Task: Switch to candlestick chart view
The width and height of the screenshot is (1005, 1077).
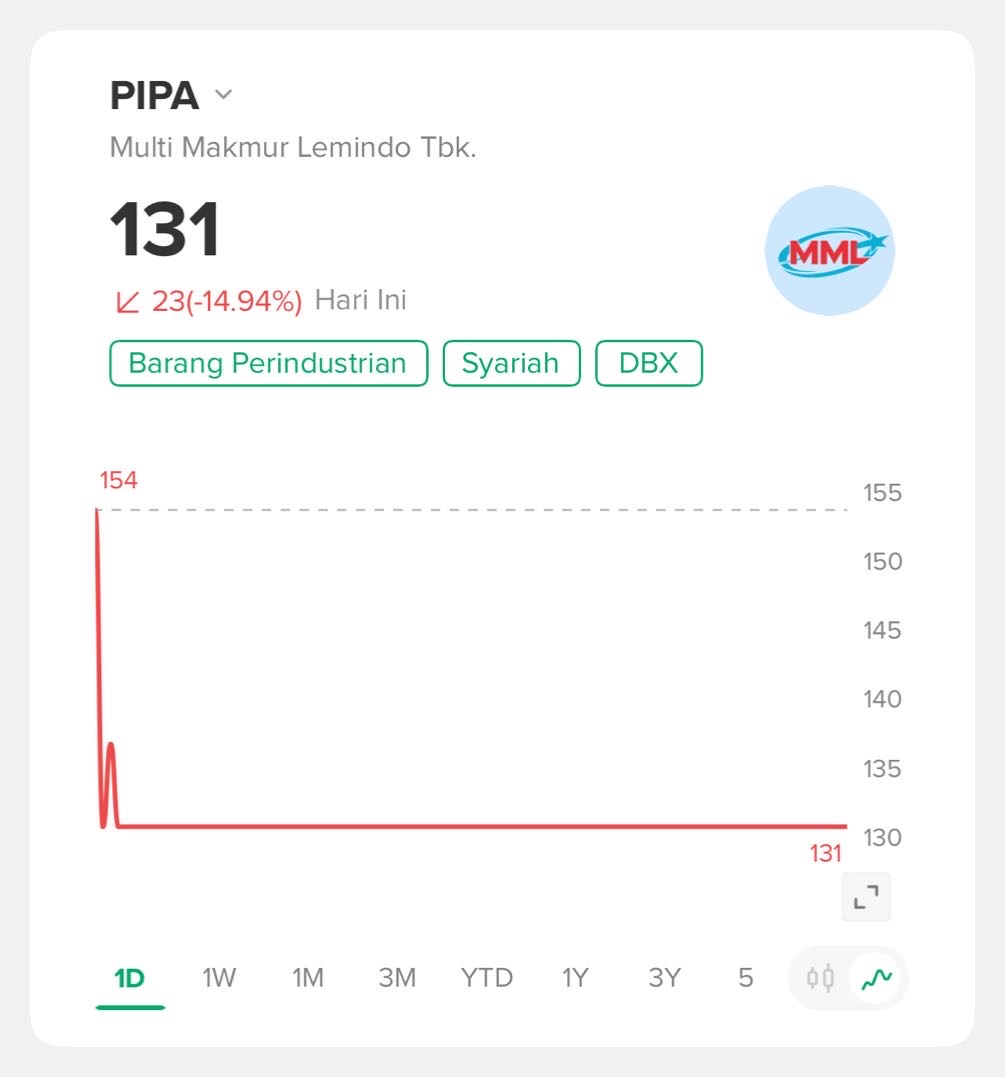Action: pos(821,978)
